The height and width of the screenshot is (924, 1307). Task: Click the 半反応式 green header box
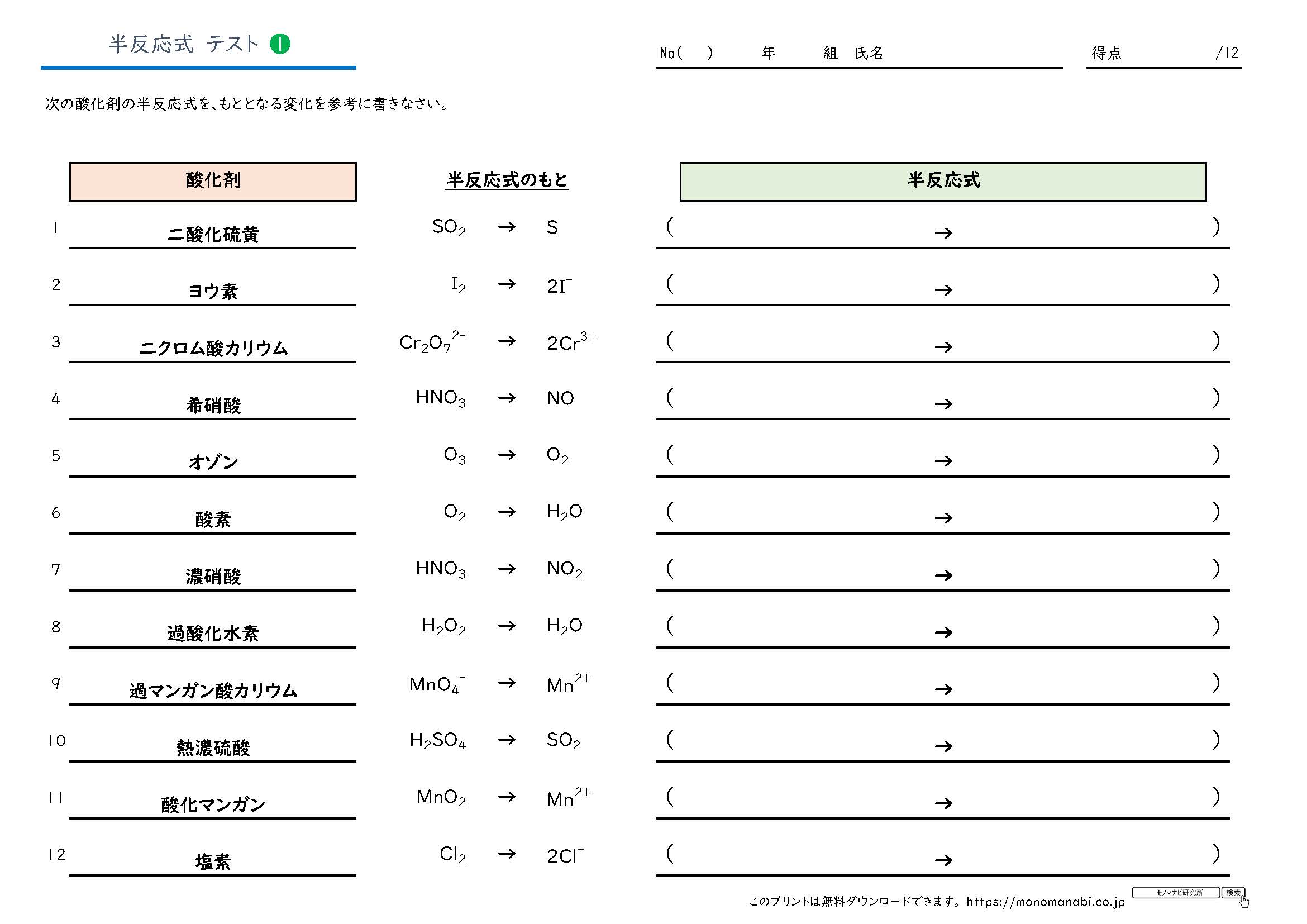pos(943,181)
